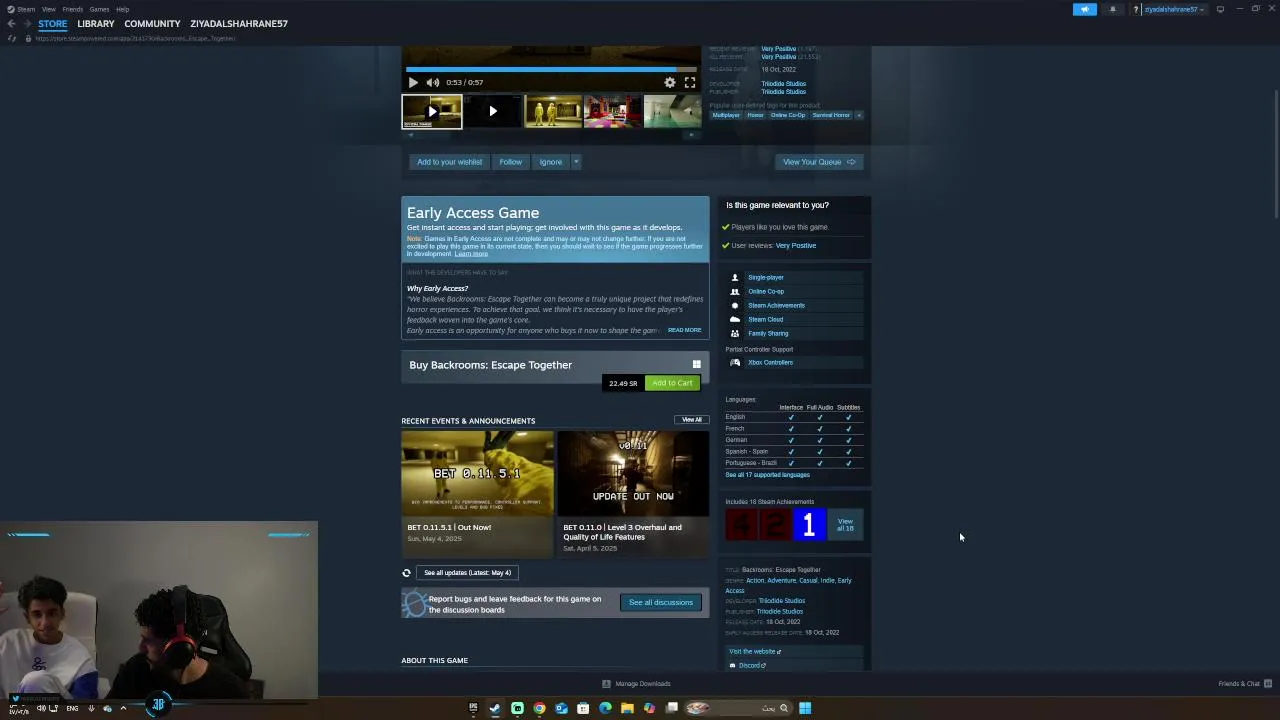The image size is (1280, 720).
Task: Enter fullscreen for the trailer video
Action: tap(690, 83)
